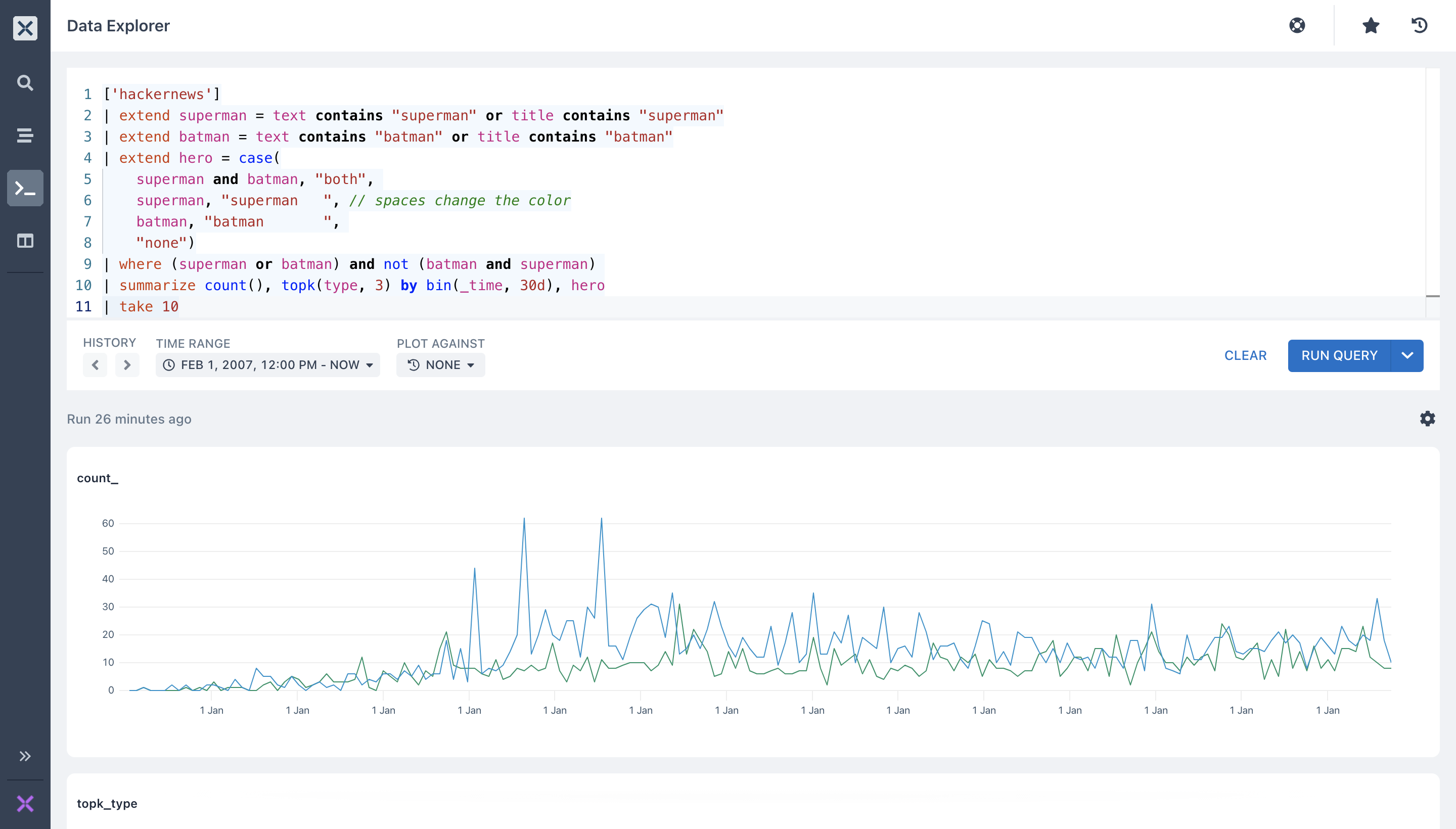Open the datasets list sidebar icon

click(25, 135)
